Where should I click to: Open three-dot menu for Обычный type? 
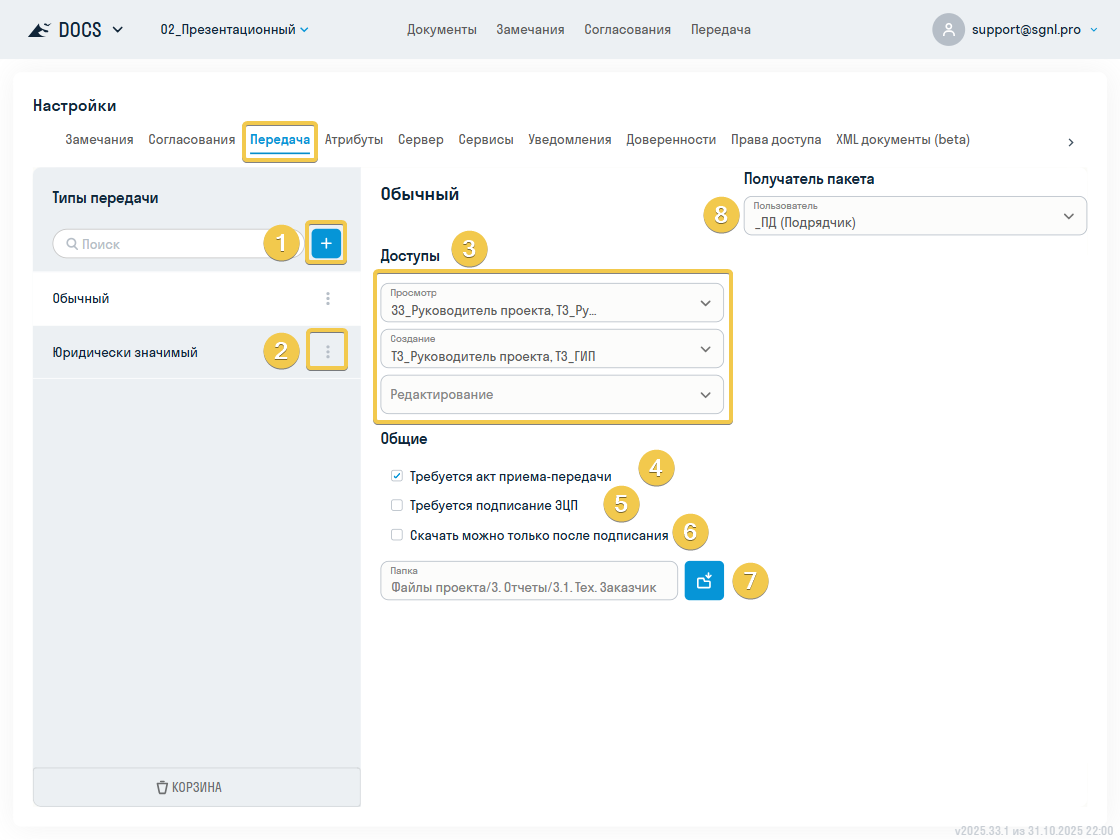327,298
